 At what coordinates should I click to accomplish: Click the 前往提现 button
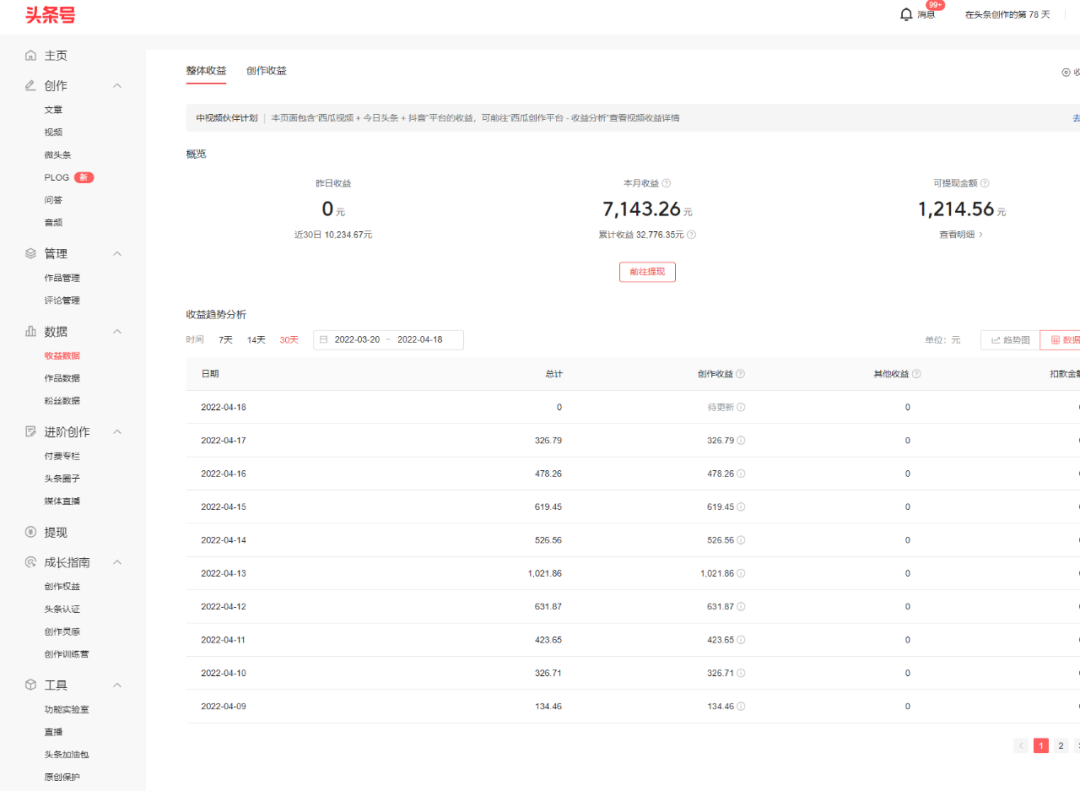point(647,272)
